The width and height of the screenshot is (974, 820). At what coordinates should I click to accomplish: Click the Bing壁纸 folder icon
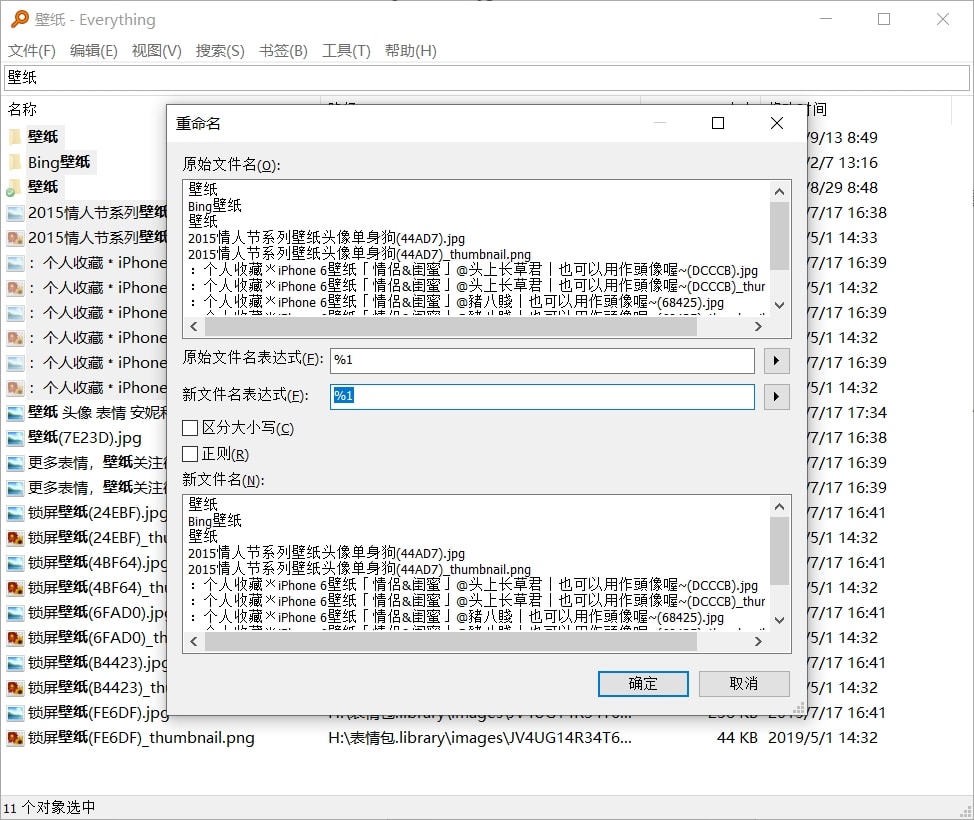point(15,162)
